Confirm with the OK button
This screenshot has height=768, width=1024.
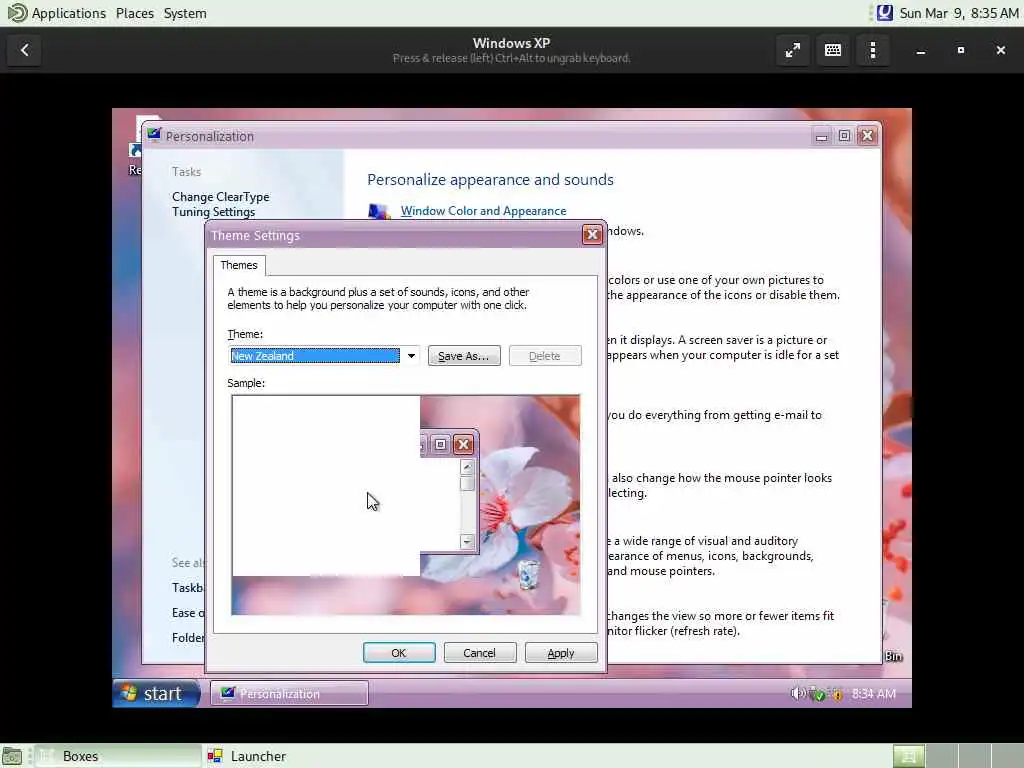coord(398,652)
